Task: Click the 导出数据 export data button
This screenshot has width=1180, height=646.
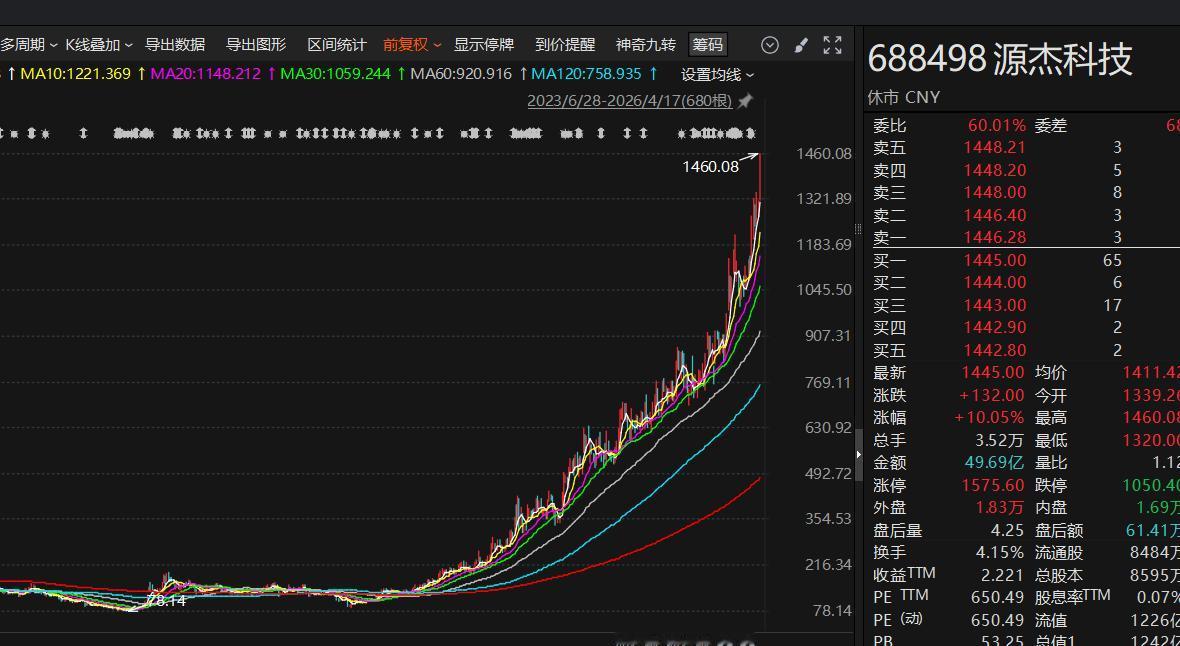Action: [175, 44]
